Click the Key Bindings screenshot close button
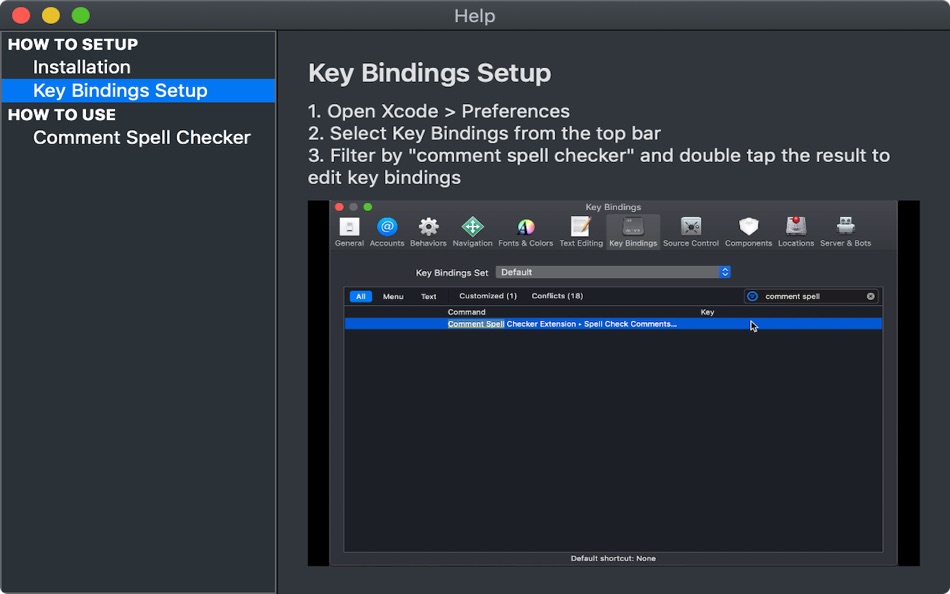This screenshot has width=950, height=594. 339,207
